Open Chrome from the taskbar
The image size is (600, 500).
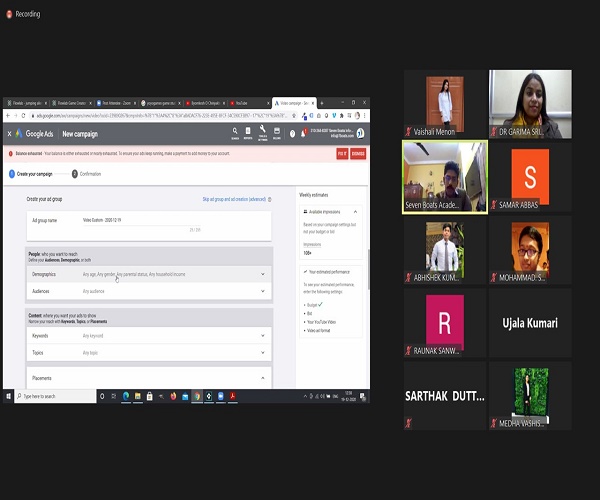pyautogui.click(x=197, y=396)
